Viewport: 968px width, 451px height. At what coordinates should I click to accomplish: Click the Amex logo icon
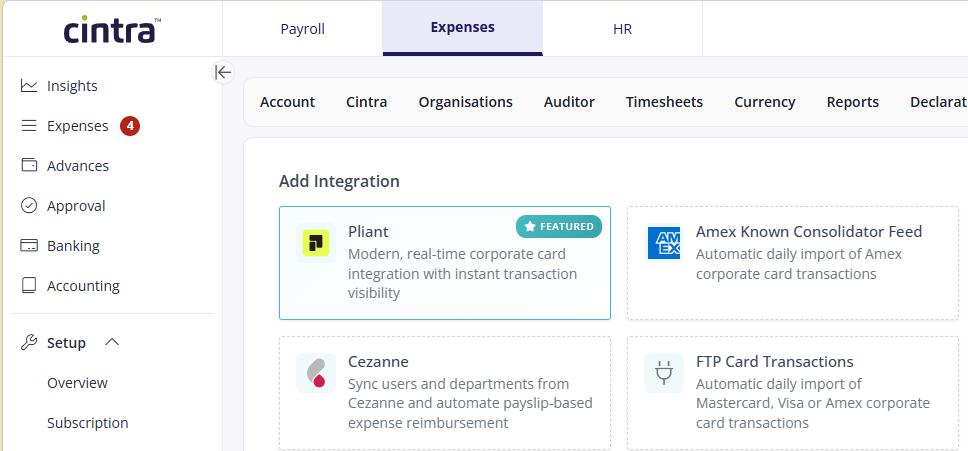pos(664,243)
